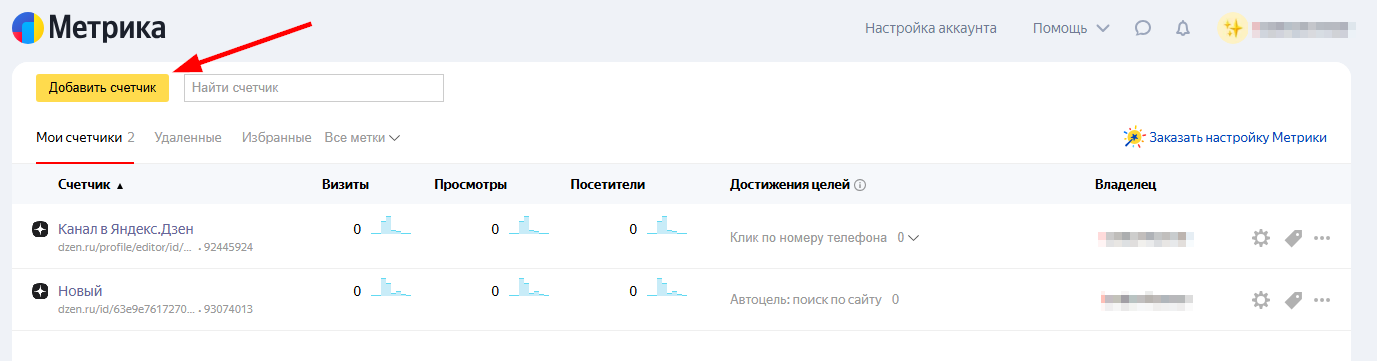The width and height of the screenshot is (1377, 361).
Task: Click info icon next to Достижения целей
Action: [860, 185]
